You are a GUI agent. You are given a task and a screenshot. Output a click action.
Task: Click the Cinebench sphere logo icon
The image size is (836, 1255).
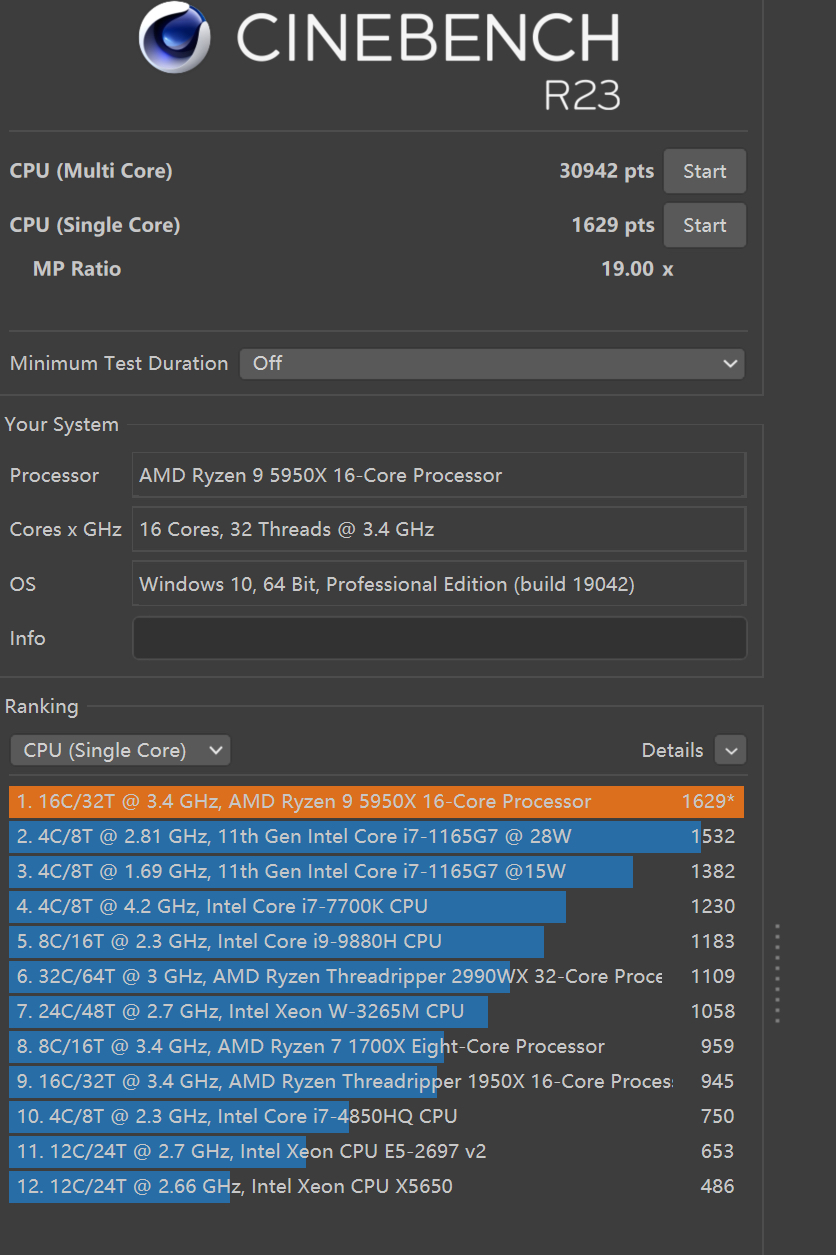coord(175,38)
